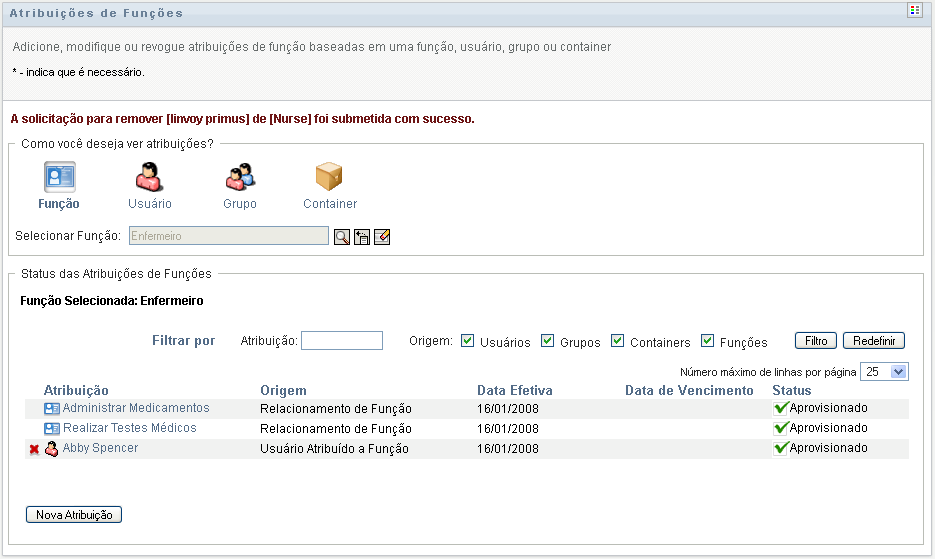
Task: Click green check status icon for Administrar Medicamentos
Action: pyautogui.click(x=781, y=408)
